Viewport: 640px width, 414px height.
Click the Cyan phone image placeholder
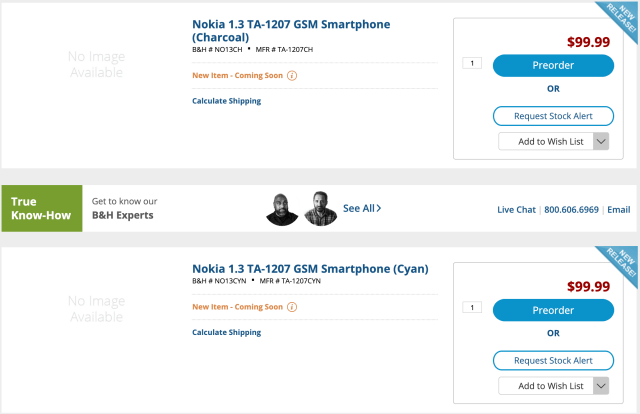(x=97, y=309)
